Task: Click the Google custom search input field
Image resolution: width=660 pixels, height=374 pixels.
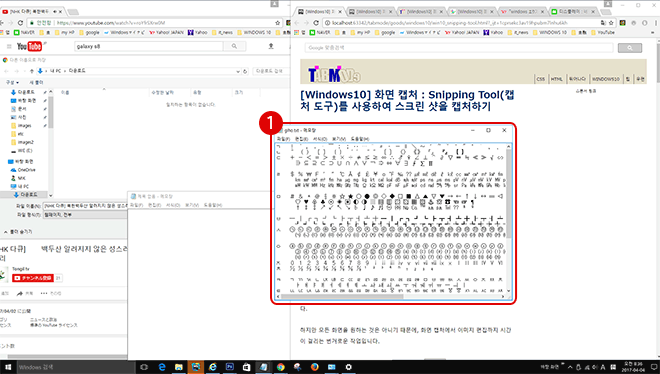Action: coord(459,48)
